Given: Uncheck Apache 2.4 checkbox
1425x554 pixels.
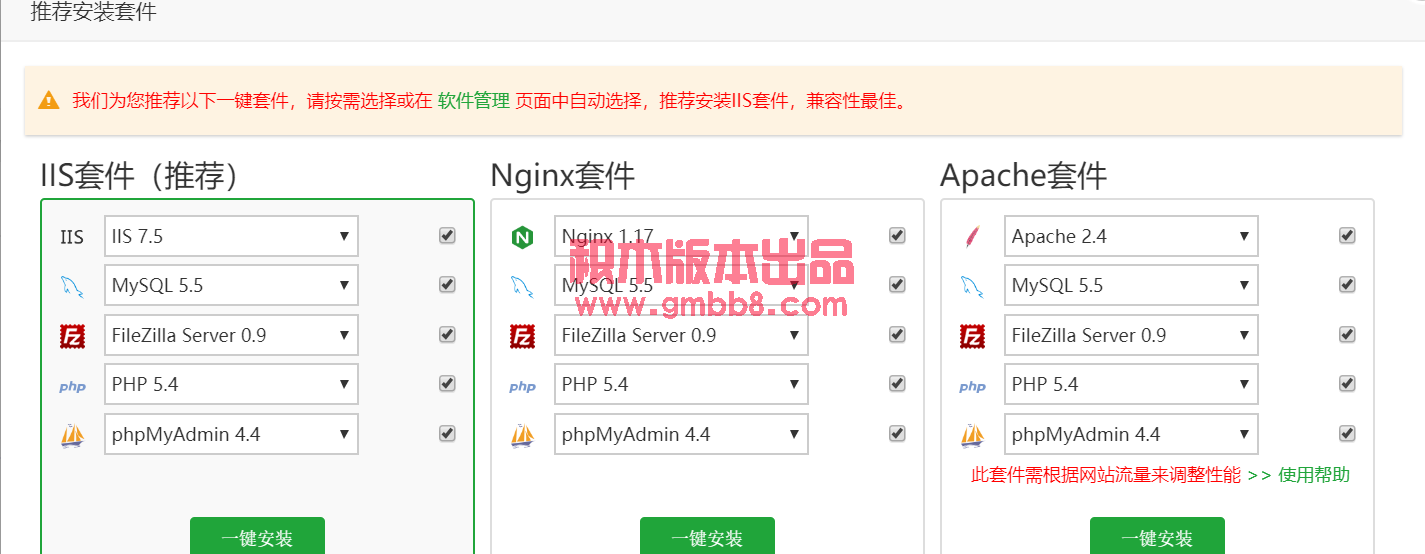Looking at the screenshot, I should click(1347, 235).
